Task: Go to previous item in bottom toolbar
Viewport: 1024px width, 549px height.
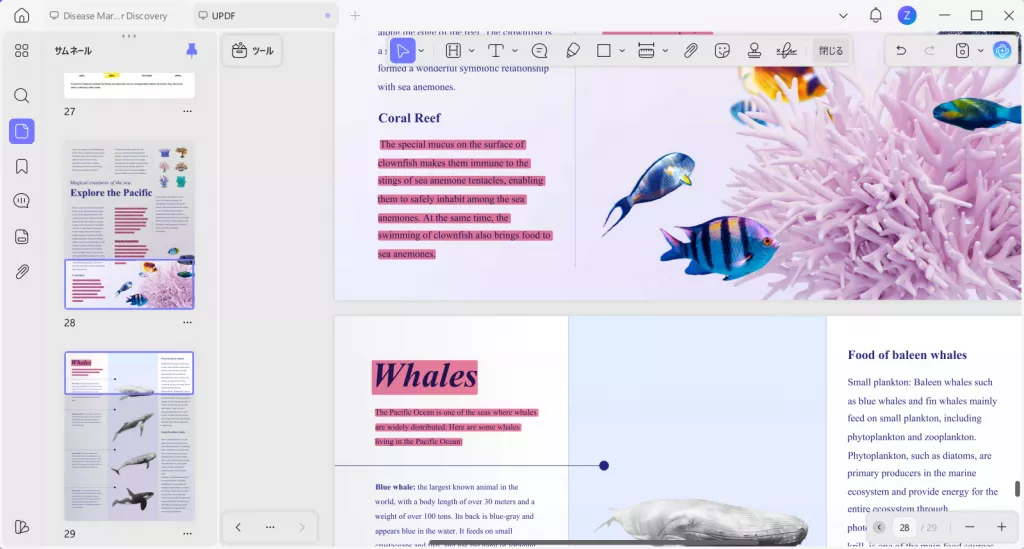Action: click(238, 527)
